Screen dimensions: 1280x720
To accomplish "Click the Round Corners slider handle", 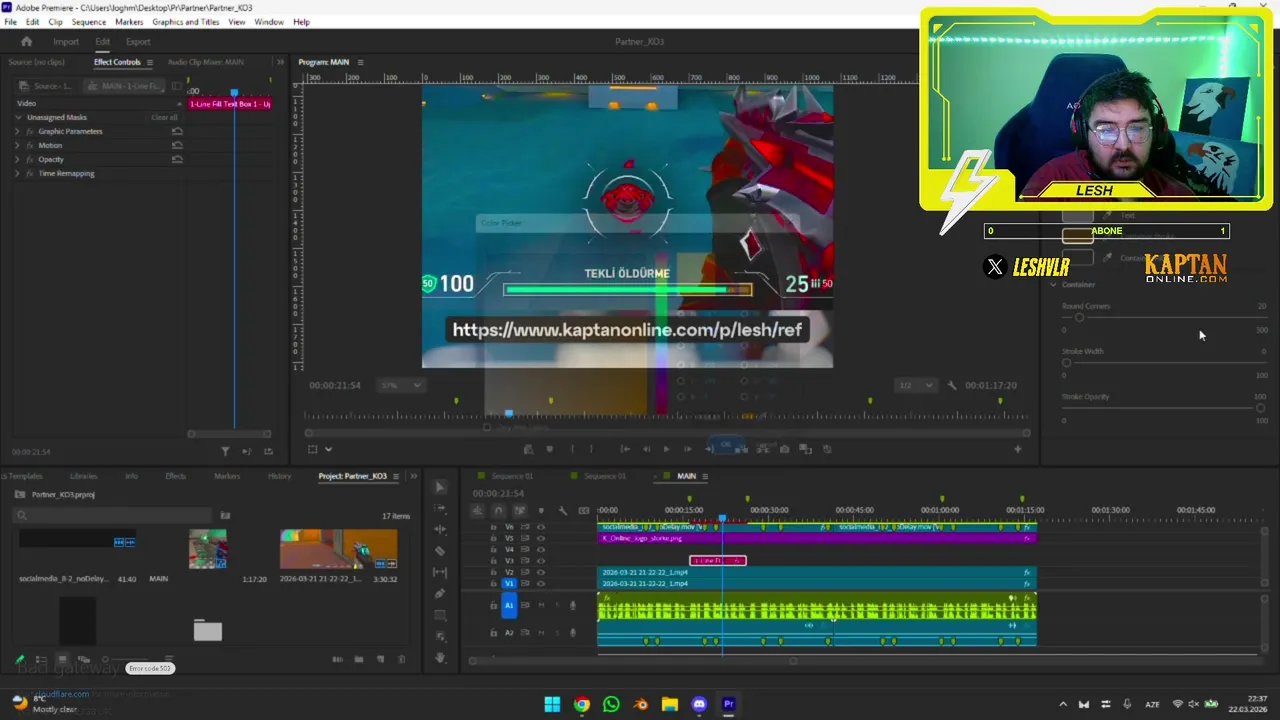I will (x=1079, y=318).
